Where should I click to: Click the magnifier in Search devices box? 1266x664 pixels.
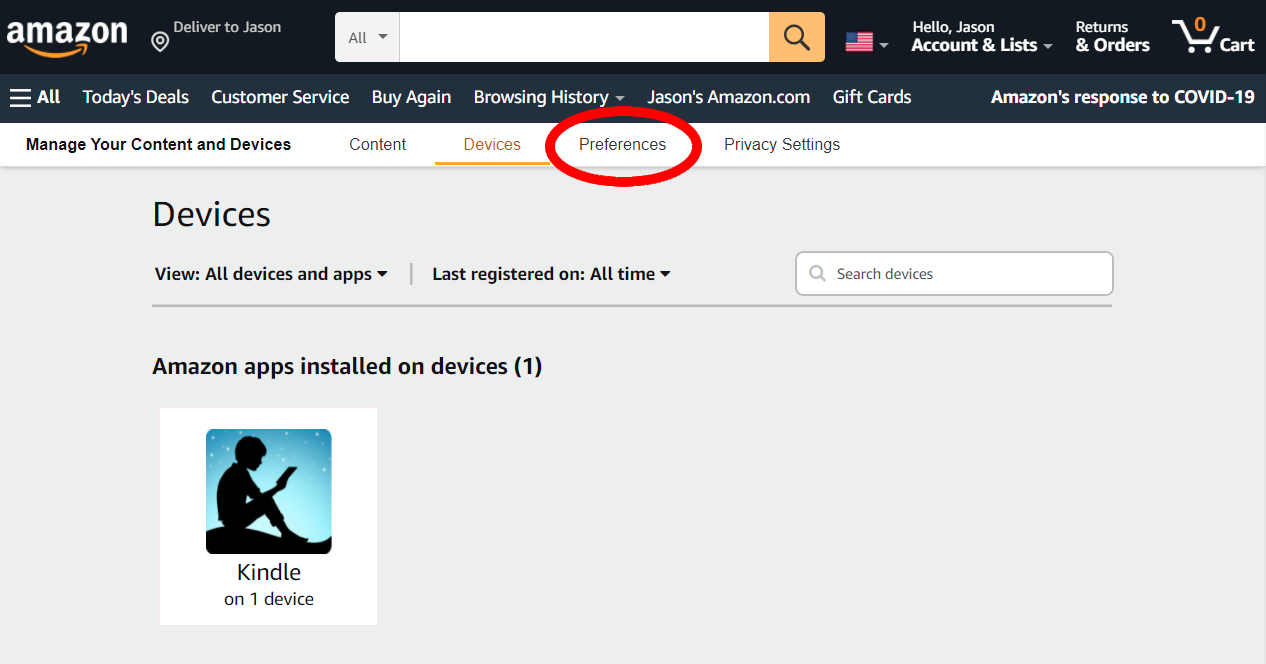tap(817, 274)
